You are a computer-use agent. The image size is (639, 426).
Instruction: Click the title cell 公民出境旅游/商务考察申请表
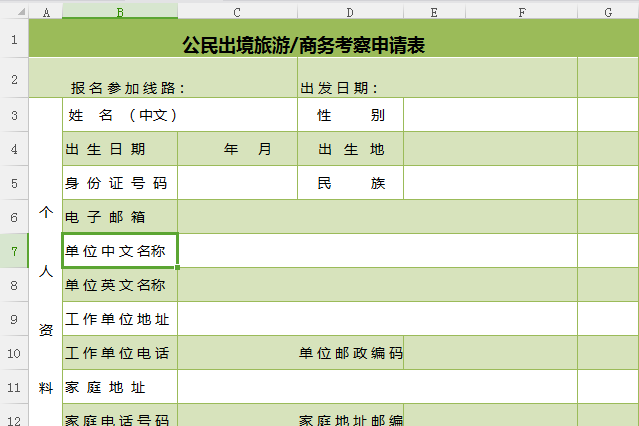click(x=304, y=44)
